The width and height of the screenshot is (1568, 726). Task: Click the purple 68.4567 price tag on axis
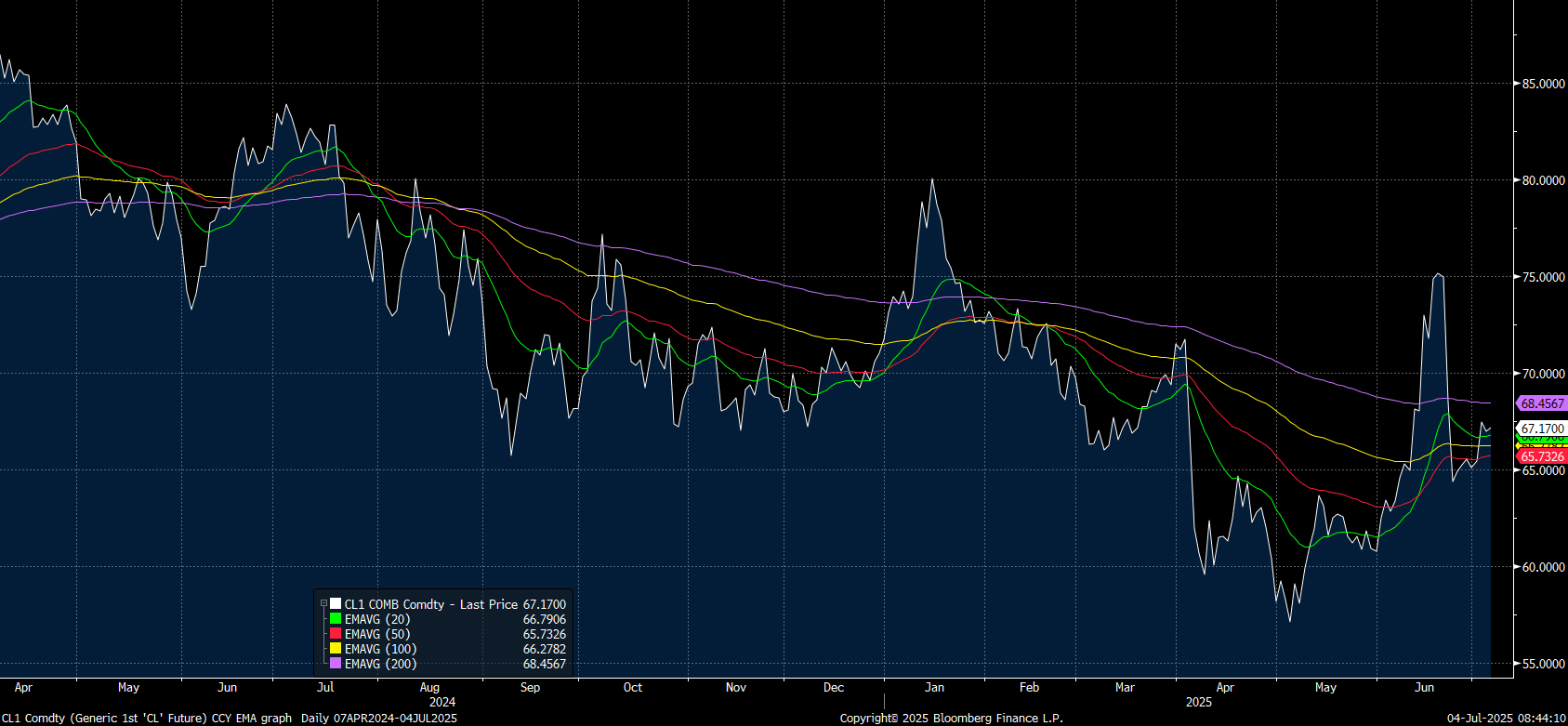[1542, 403]
